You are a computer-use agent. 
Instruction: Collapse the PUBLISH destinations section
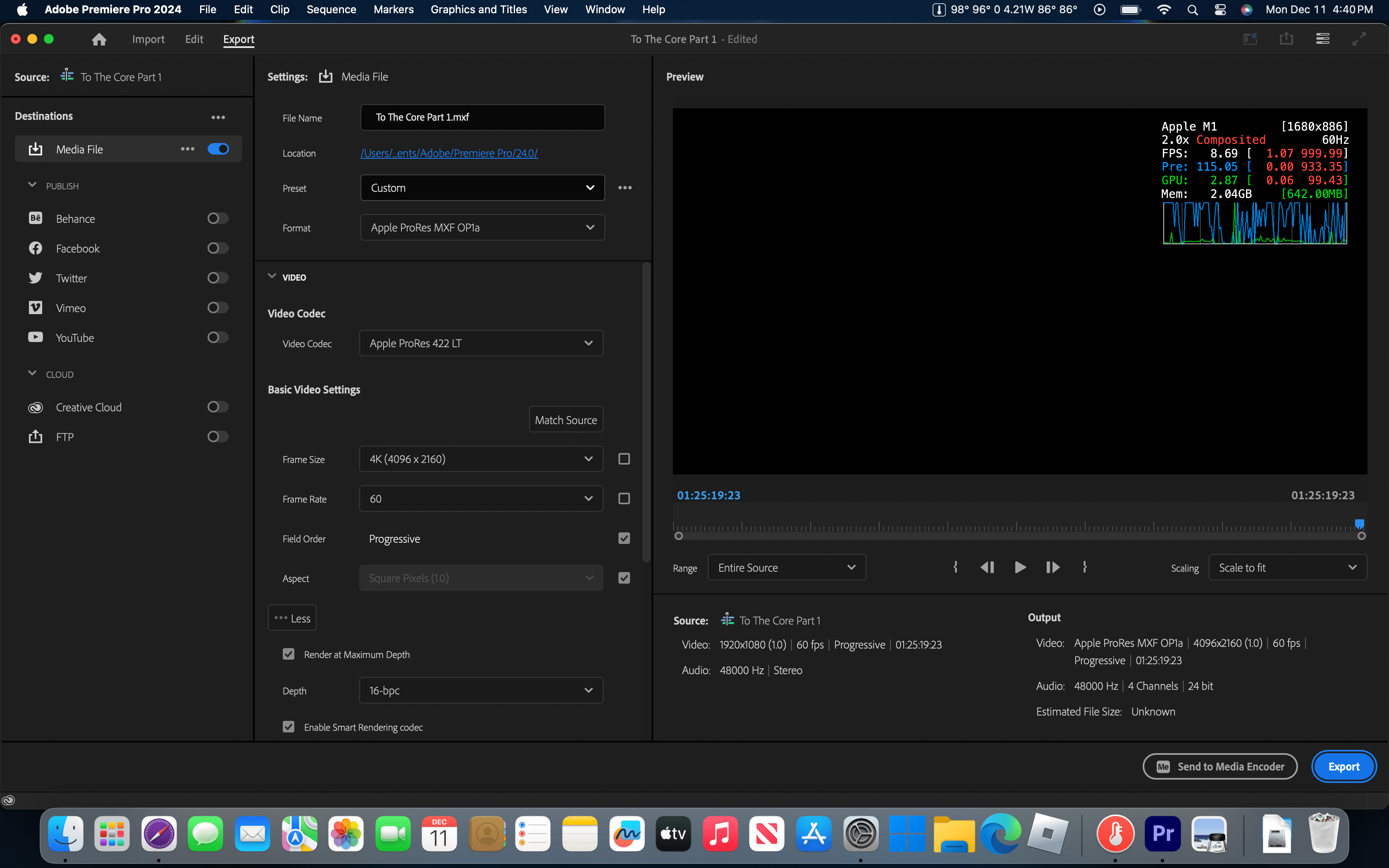(x=32, y=185)
